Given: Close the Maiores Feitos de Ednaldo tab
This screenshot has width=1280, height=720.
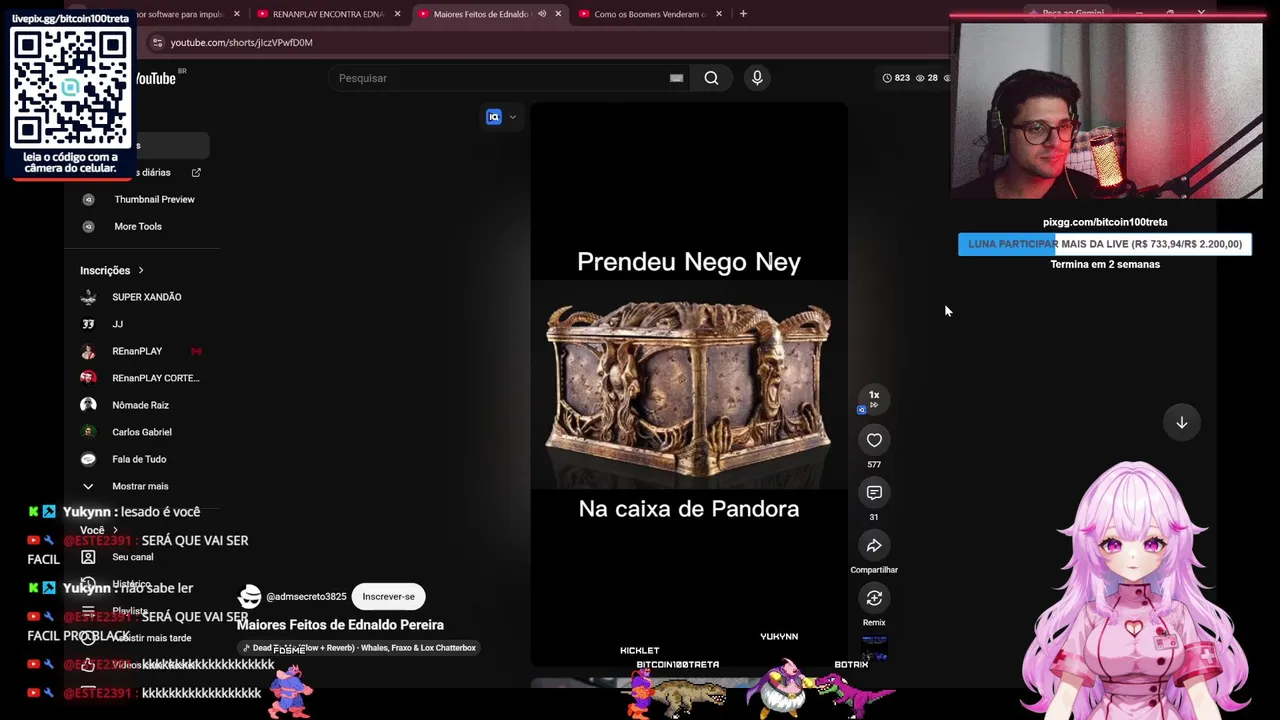Looking at the screenshot, I should click(x=558, y=14).
